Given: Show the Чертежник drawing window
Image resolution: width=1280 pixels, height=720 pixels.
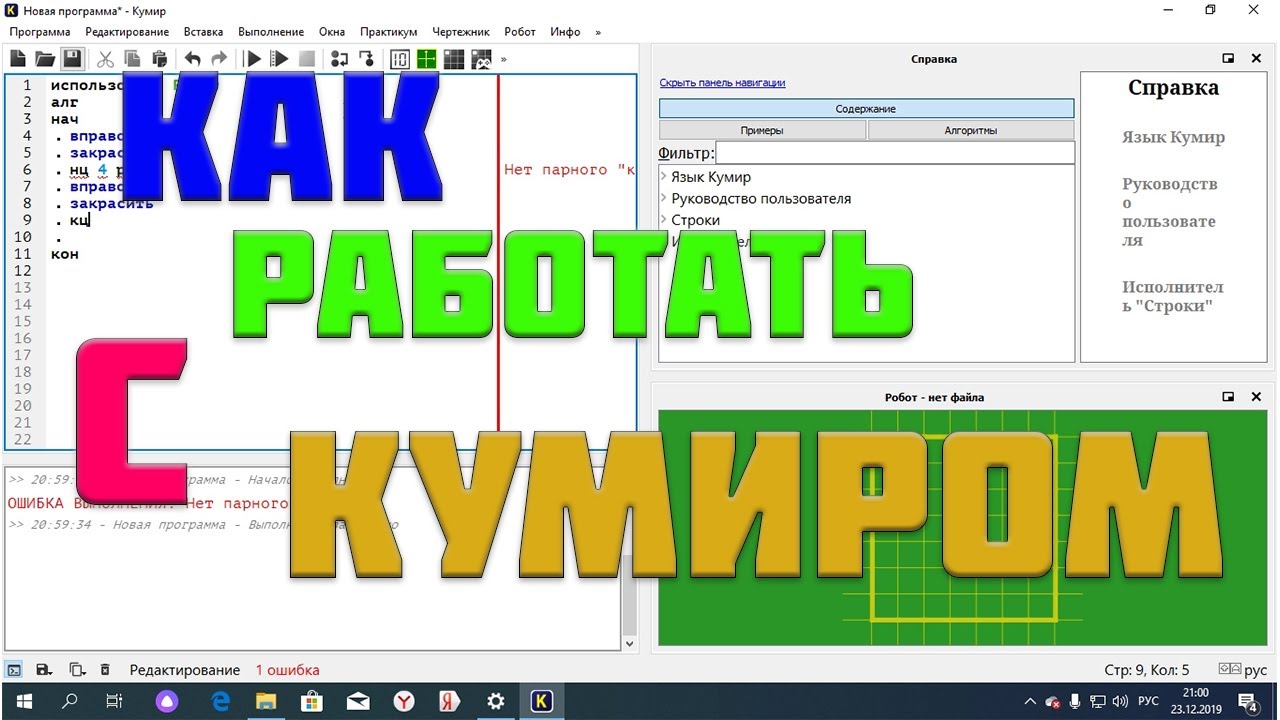Looking at the screenshot, I should 427,59.
